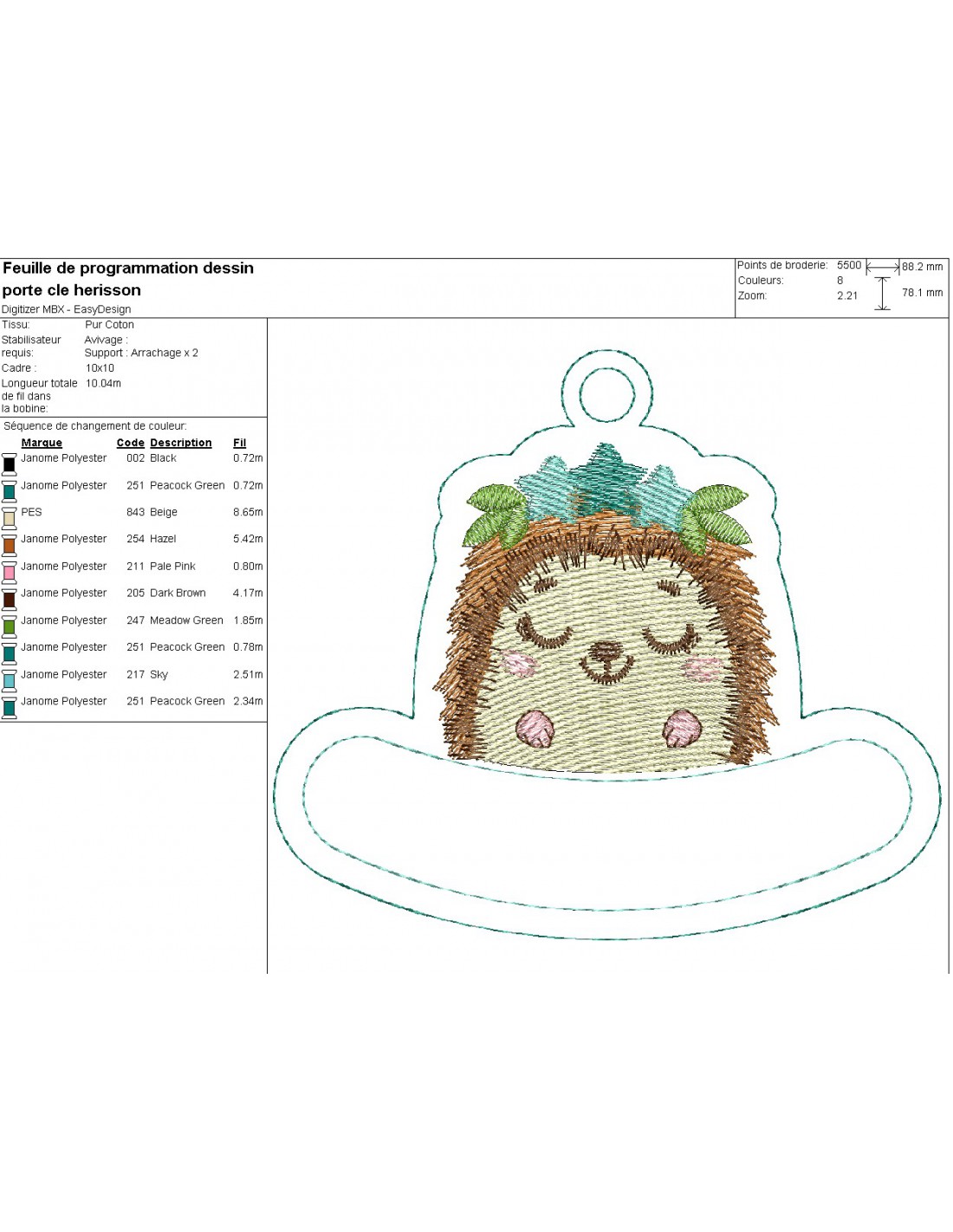Select the 5500 stitch count value
Image resolution: width=953 pixels, height=1232 pixels.
coord(849,266)
